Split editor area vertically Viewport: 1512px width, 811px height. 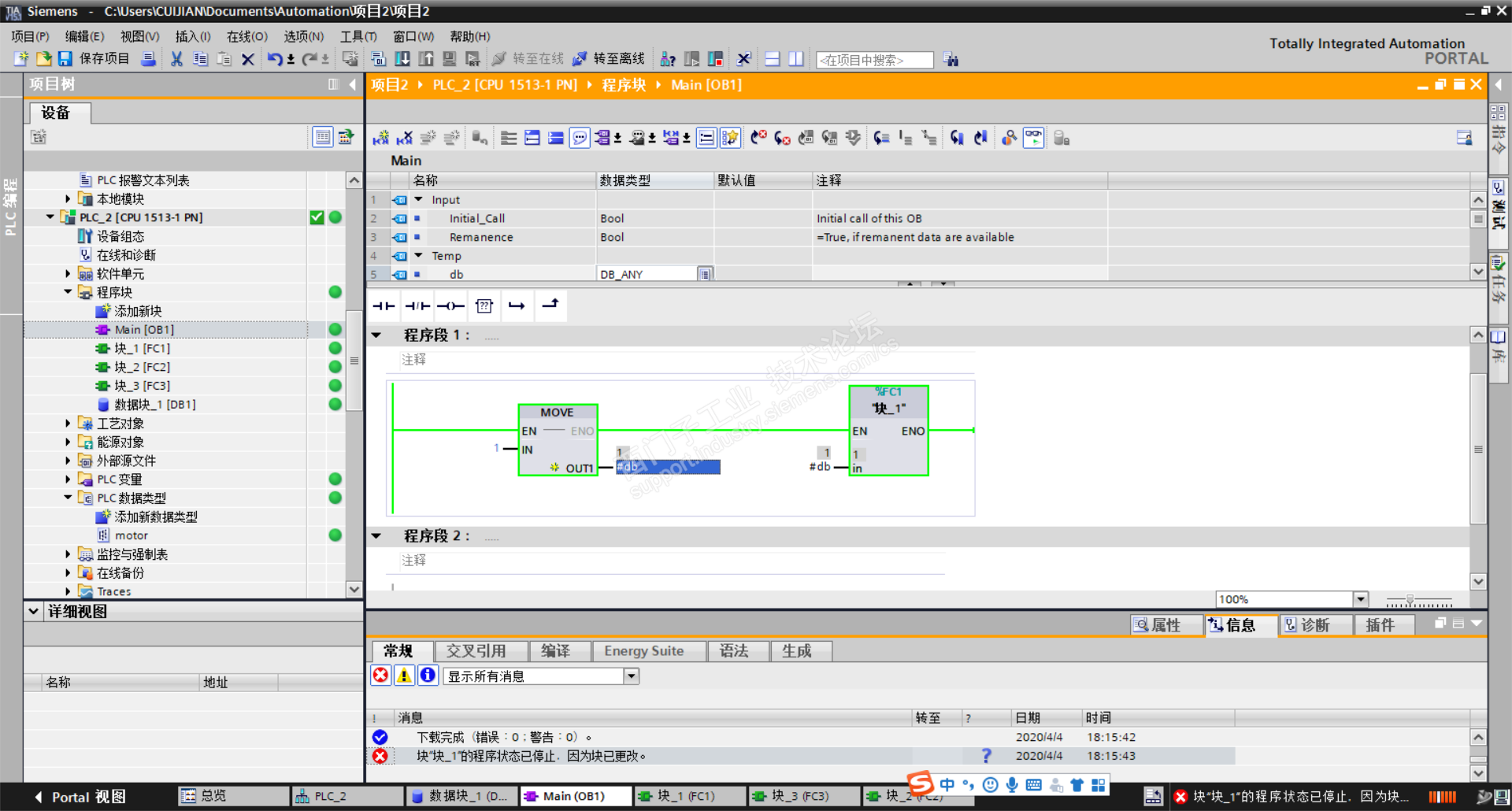point(796,59)
